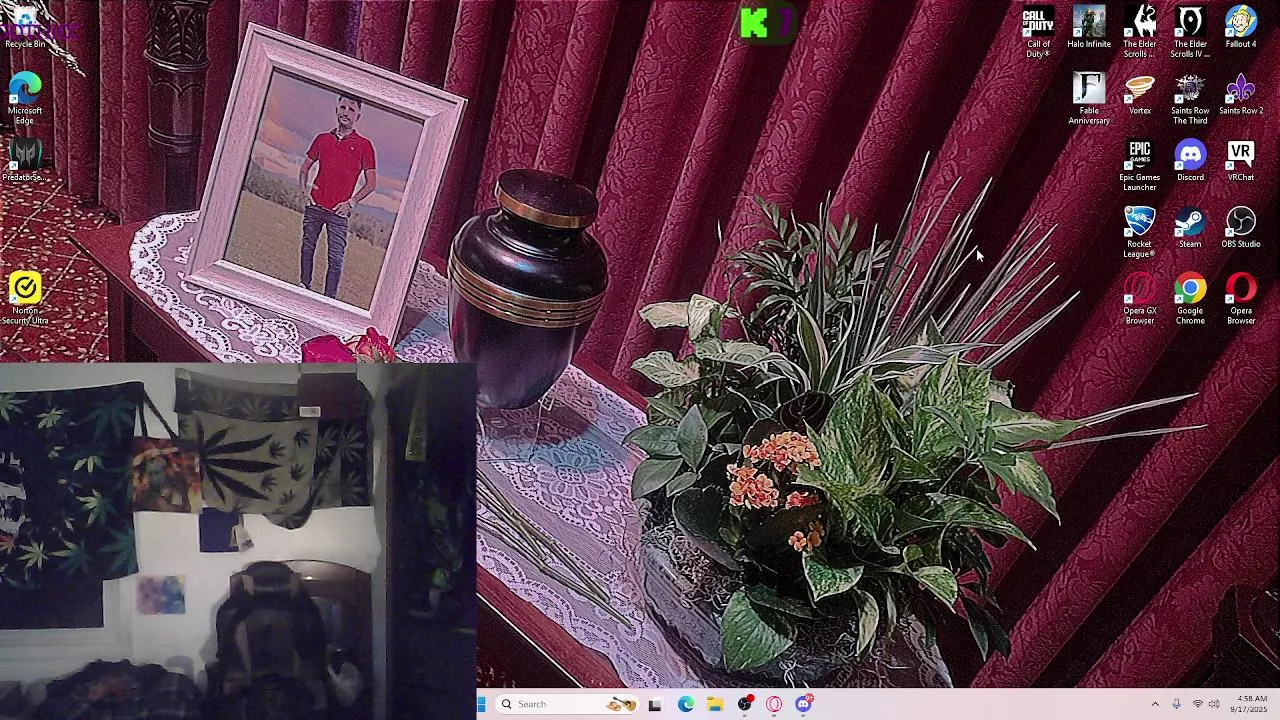Launch the Fallout 4 desktop icon
The height and width of the screenshot is (720, 1280).
(1241, 28)
